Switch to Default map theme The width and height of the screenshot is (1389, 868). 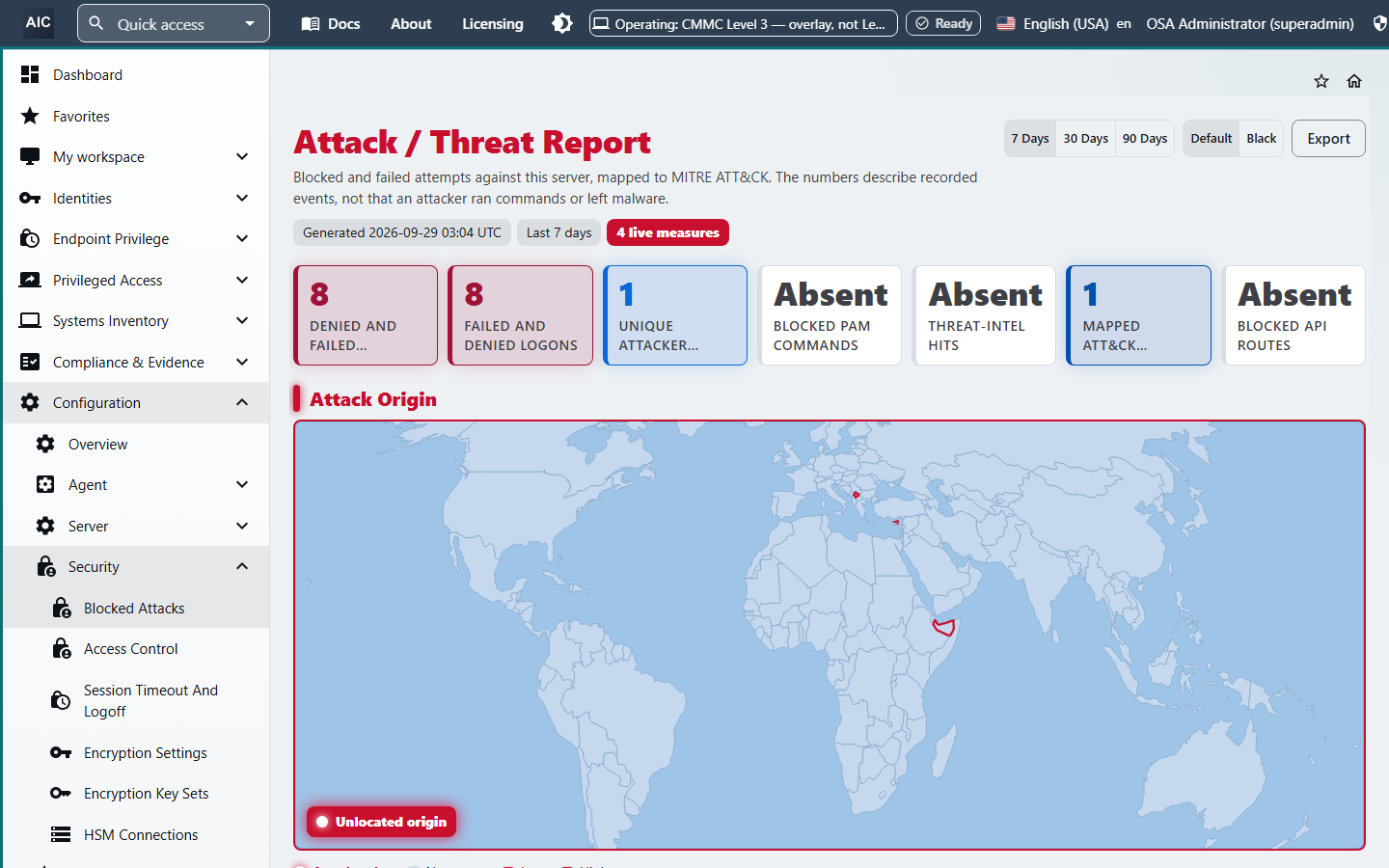(x=1212, y=138)
